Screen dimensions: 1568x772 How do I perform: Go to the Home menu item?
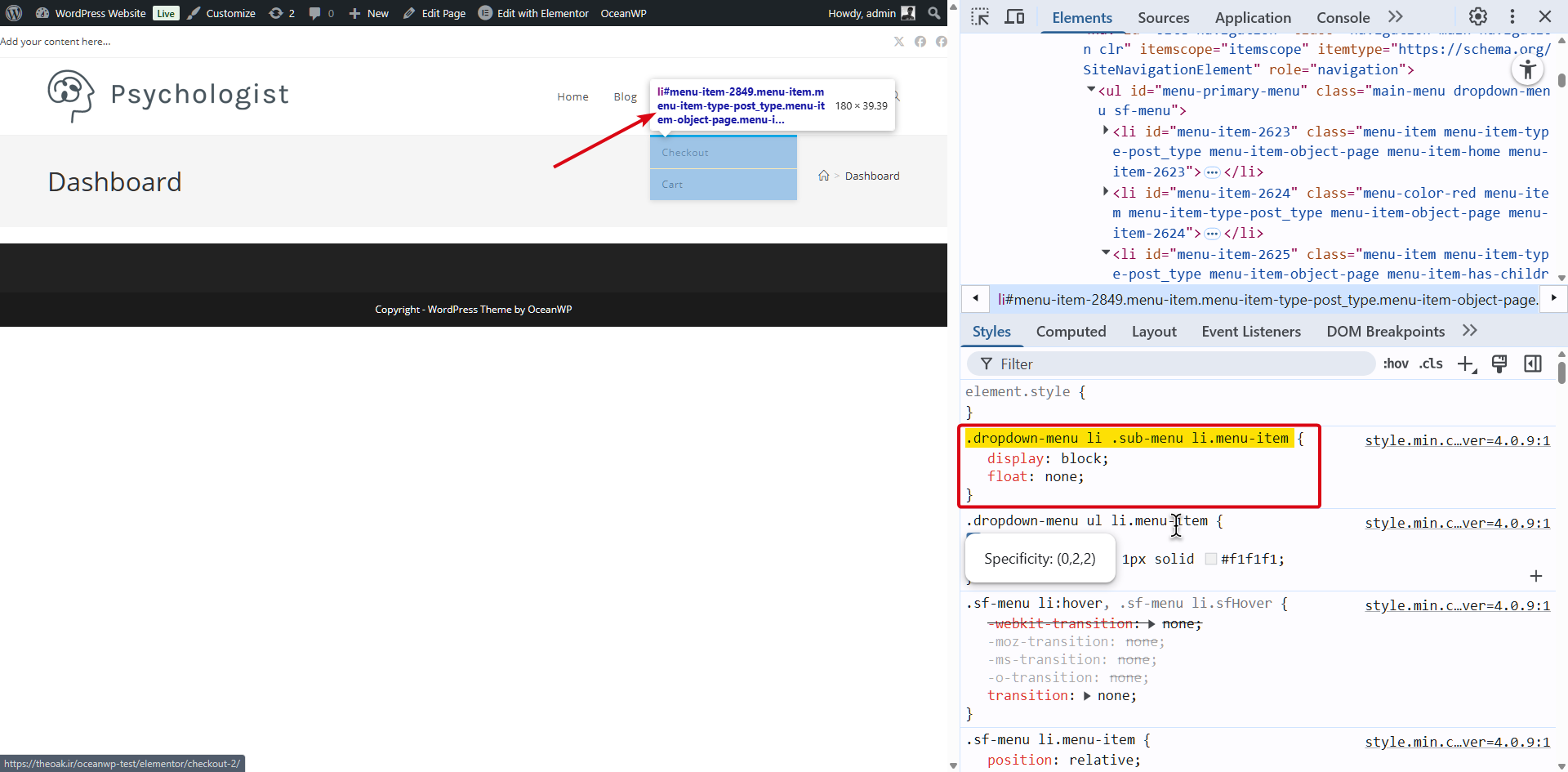click(572, 96)
